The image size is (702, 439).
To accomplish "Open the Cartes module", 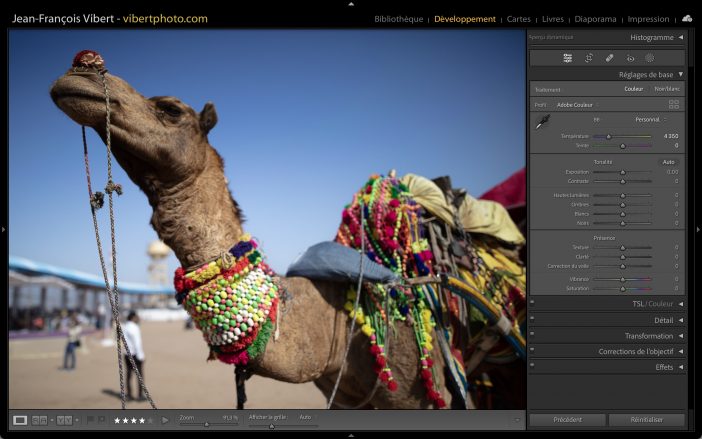I will (519, 19).
